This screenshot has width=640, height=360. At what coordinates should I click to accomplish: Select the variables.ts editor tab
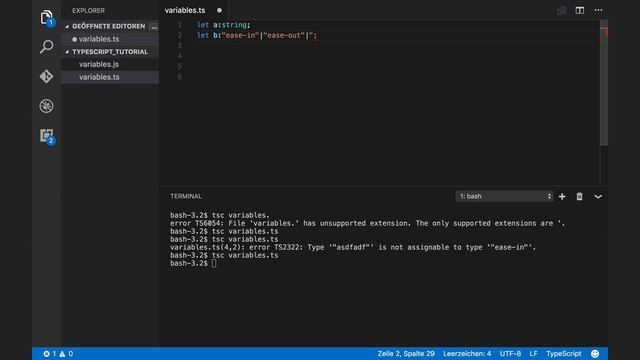coord(185,10)
